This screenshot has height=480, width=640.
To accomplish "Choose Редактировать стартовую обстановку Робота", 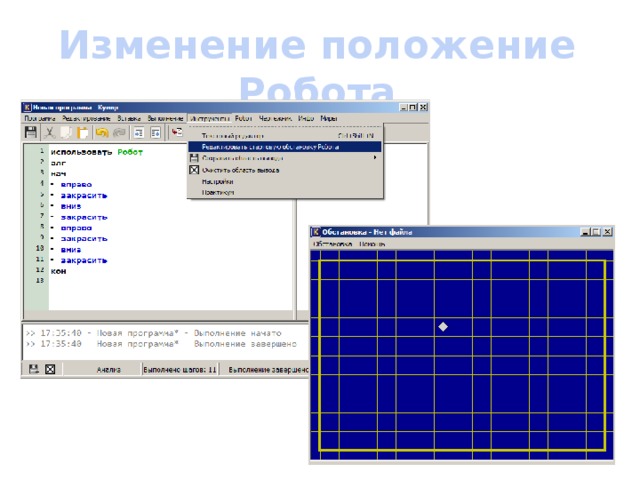I will [284, 147].
